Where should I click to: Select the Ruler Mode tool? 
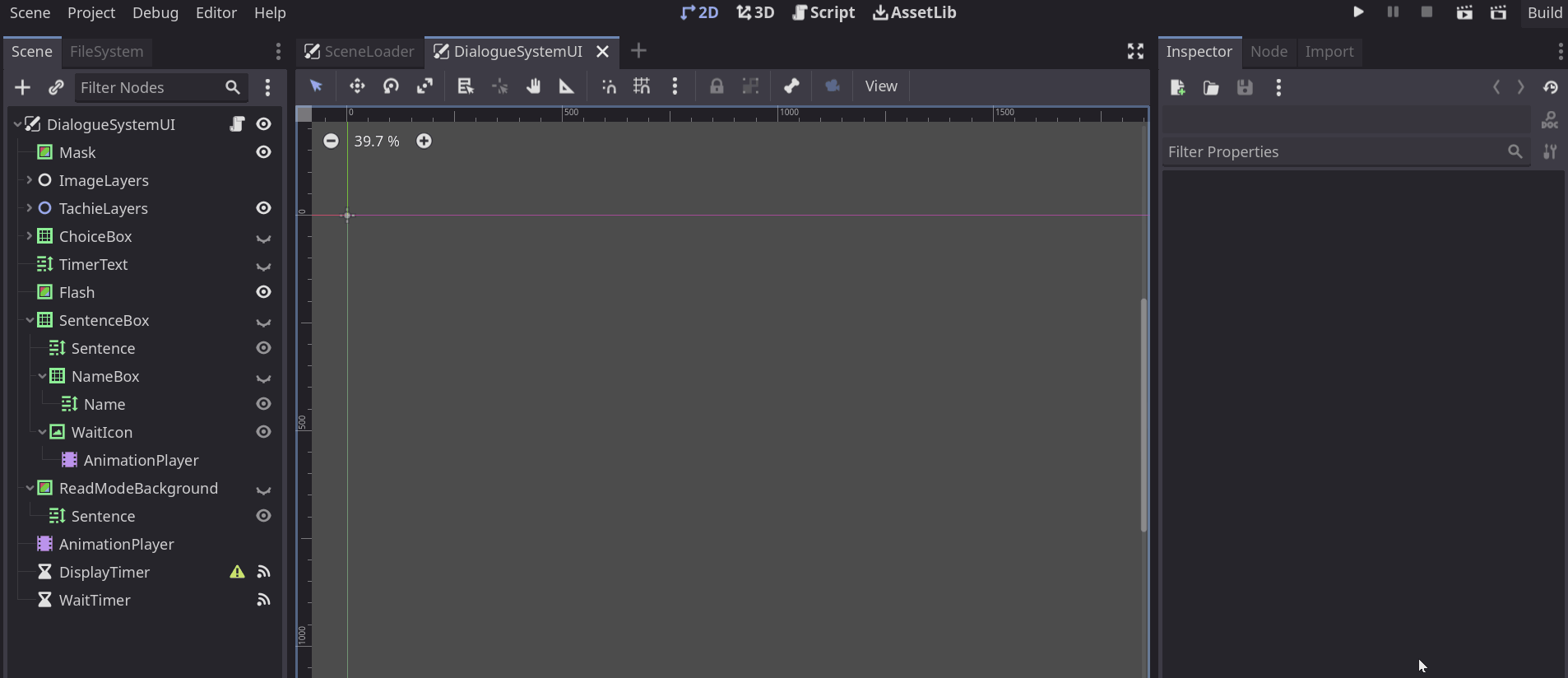click(x=567, y=86)
